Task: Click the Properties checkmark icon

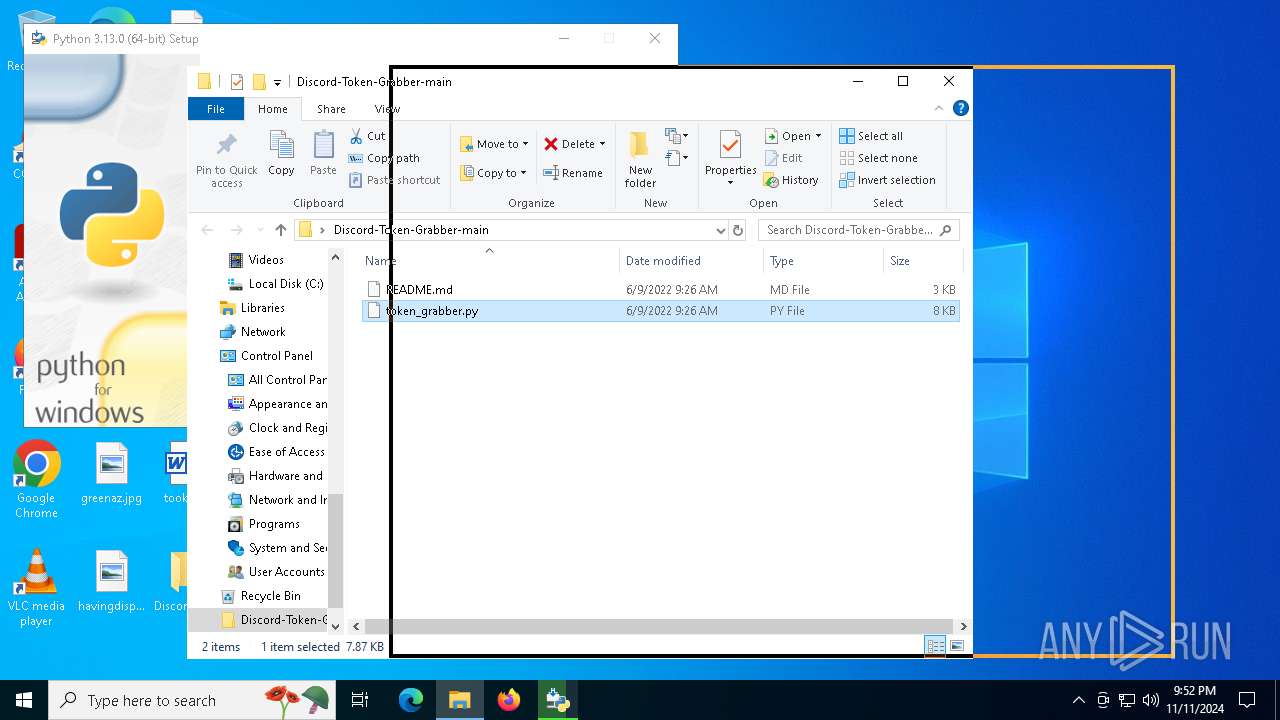Action: point(730,145)
